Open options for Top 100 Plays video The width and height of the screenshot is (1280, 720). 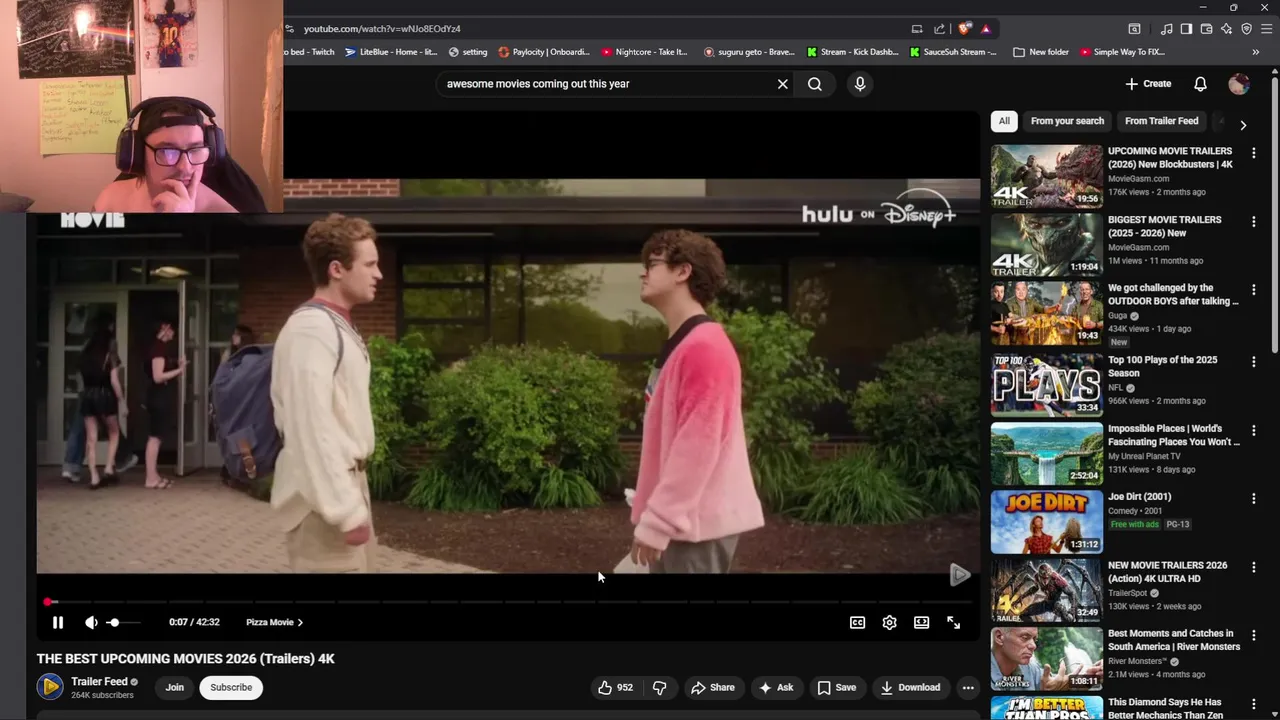(1253, 361)
